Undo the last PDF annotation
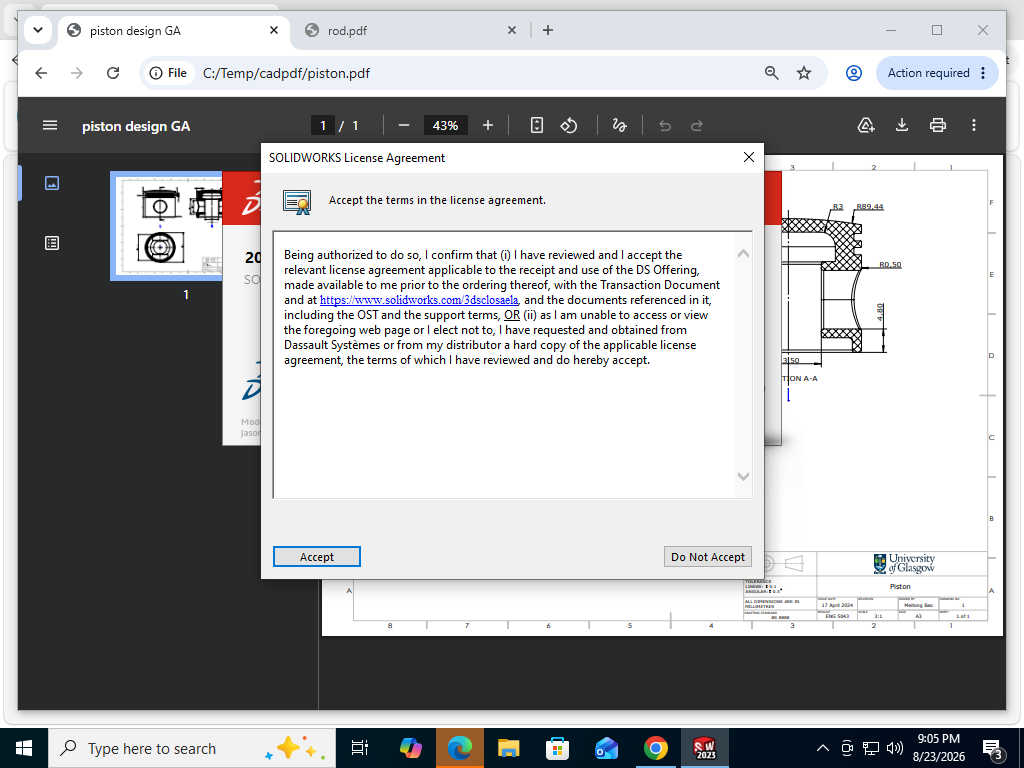Viewport: 1024px width, 768px height. click(665, 125)
